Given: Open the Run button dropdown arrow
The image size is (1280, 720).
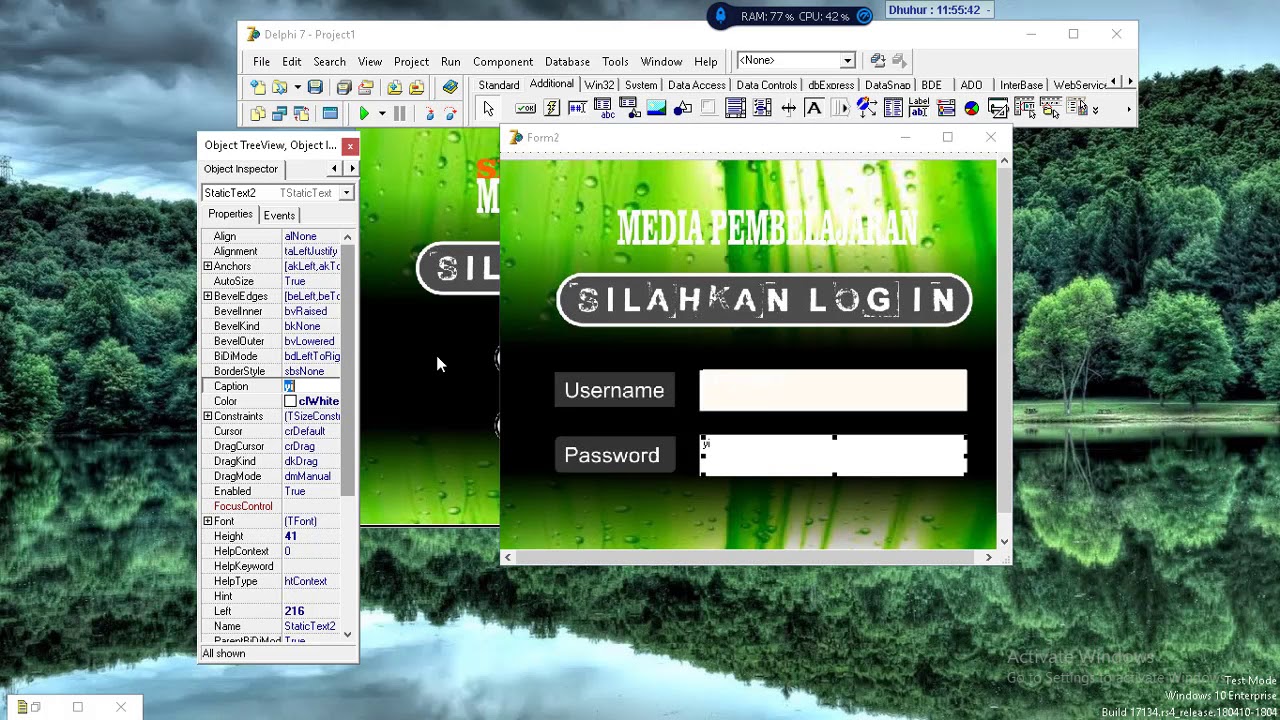Looking at the screenshot, I should [x=382, y=113].
